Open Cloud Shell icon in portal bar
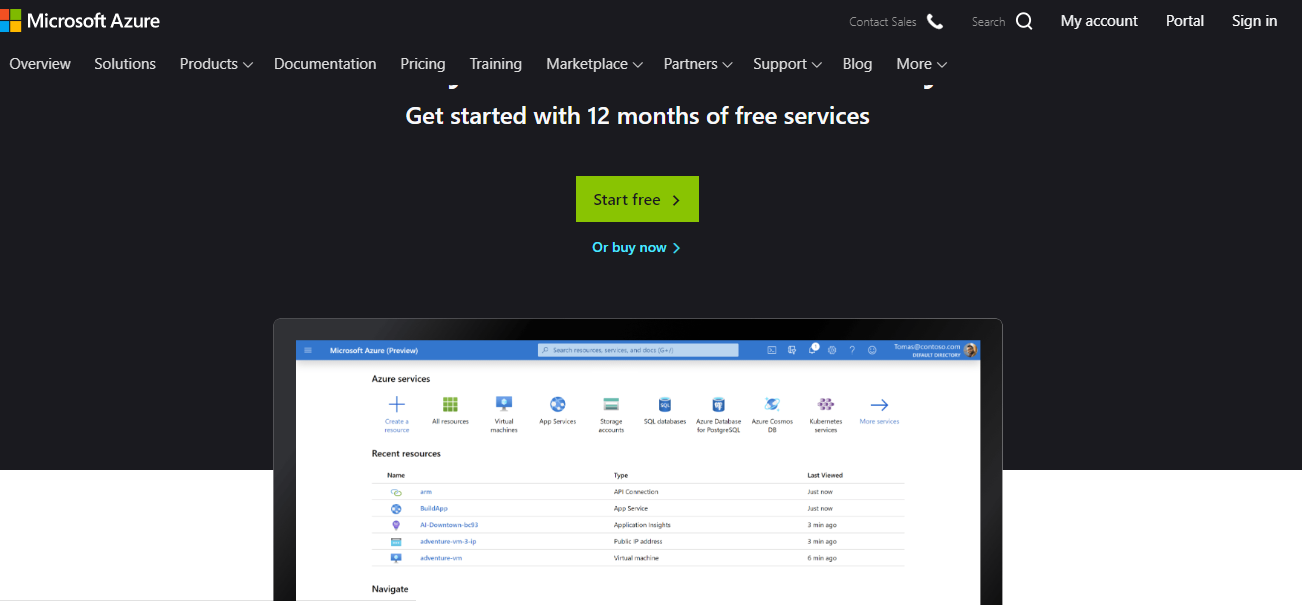Screen dimensions: 1302x605 pos(772,350)
